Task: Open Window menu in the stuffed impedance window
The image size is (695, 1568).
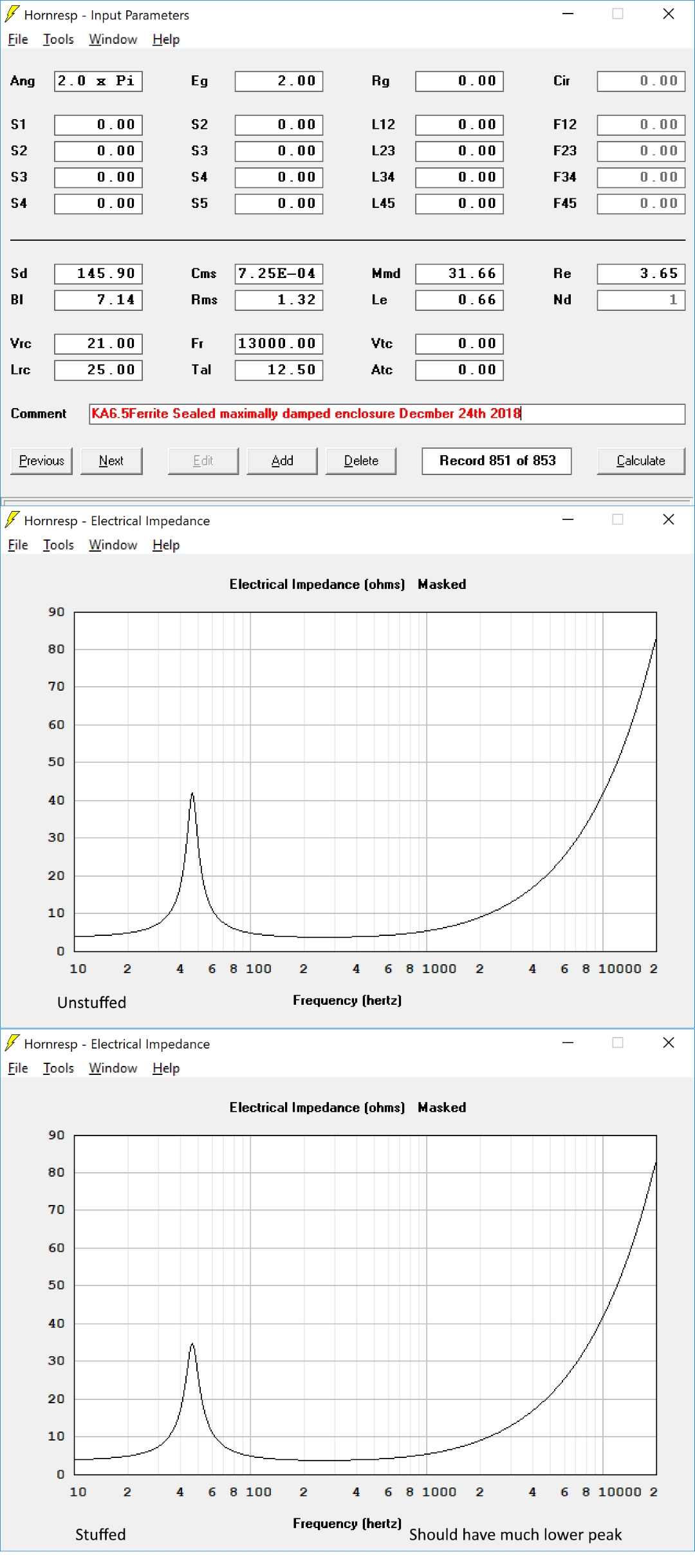Action: pos(113,1069)
